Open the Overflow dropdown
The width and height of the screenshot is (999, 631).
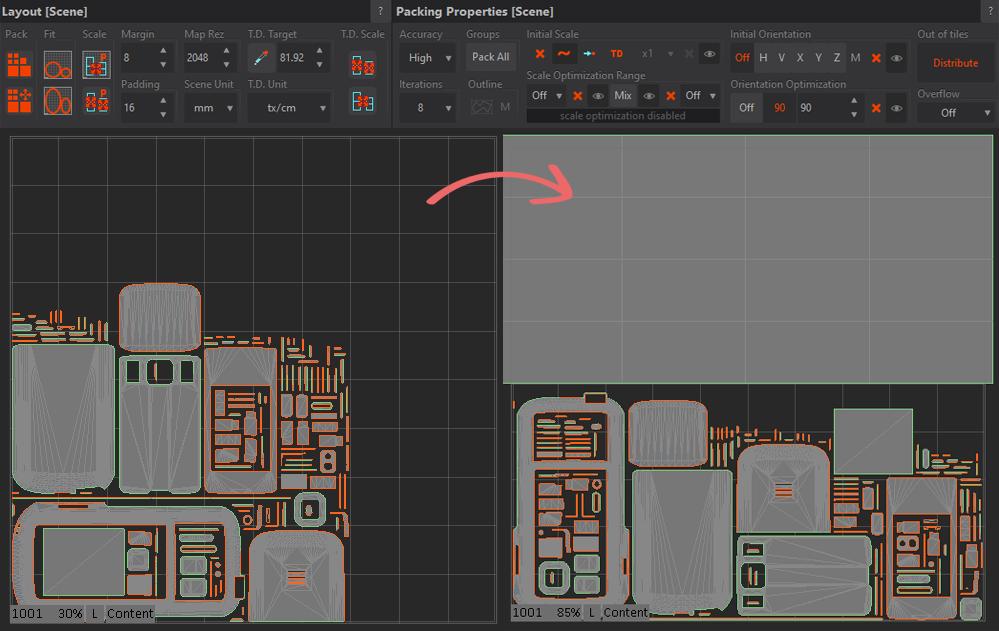pyautogui.click(x=953, y=113)
